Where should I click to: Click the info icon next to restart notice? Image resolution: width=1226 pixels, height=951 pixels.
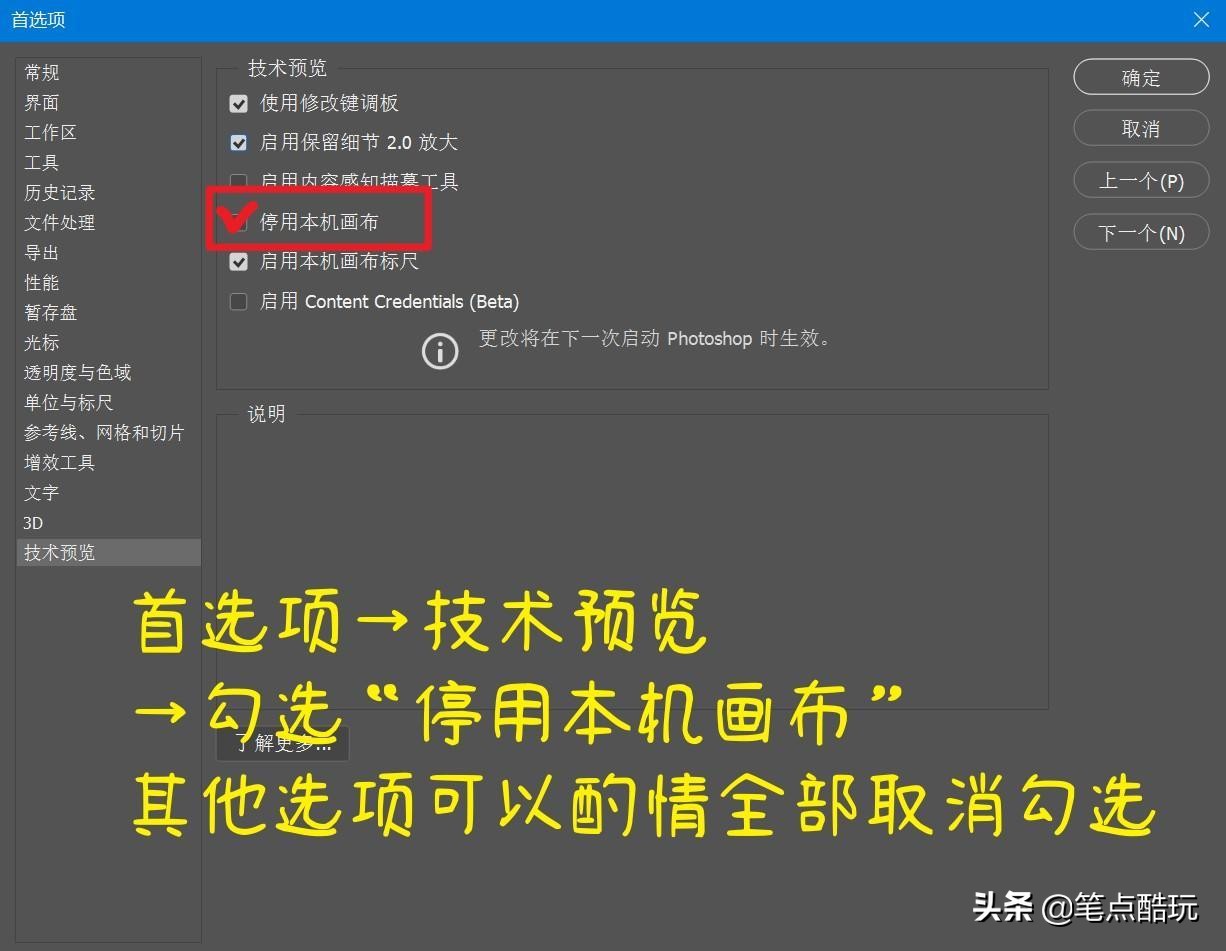point(440,351)
